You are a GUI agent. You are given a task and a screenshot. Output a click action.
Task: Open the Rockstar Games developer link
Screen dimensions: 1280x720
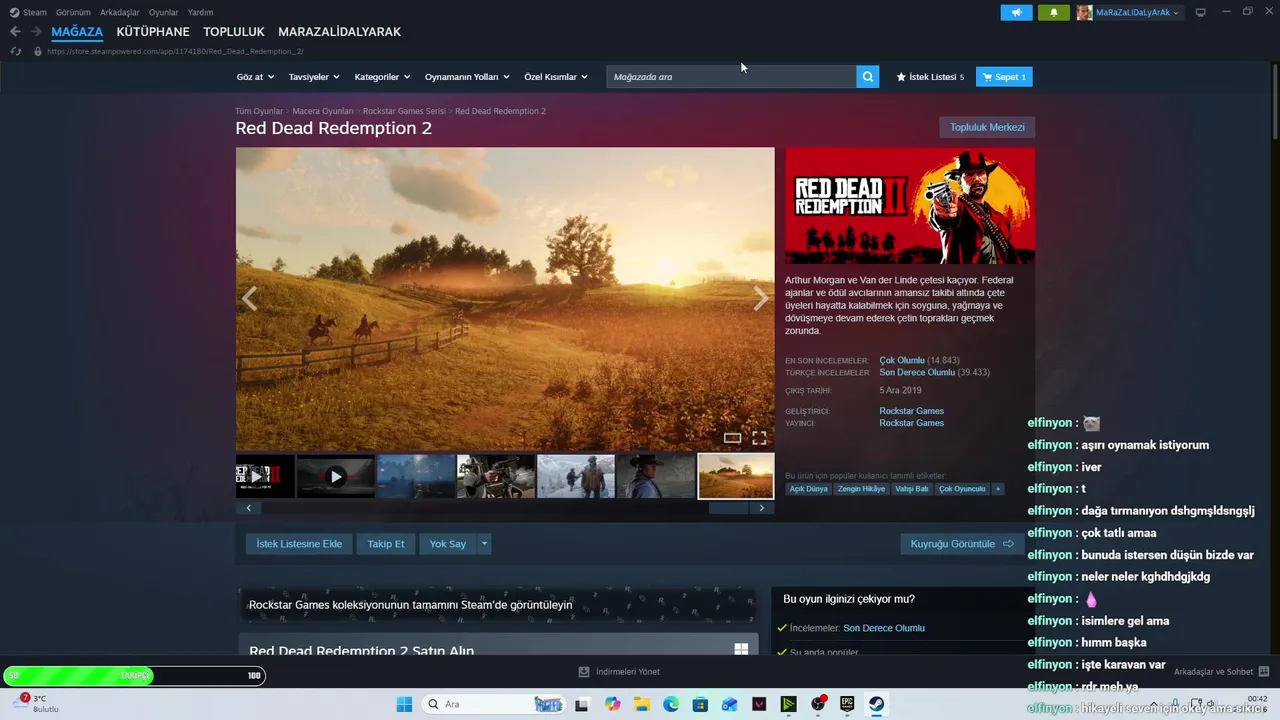[x=911, y=411]
